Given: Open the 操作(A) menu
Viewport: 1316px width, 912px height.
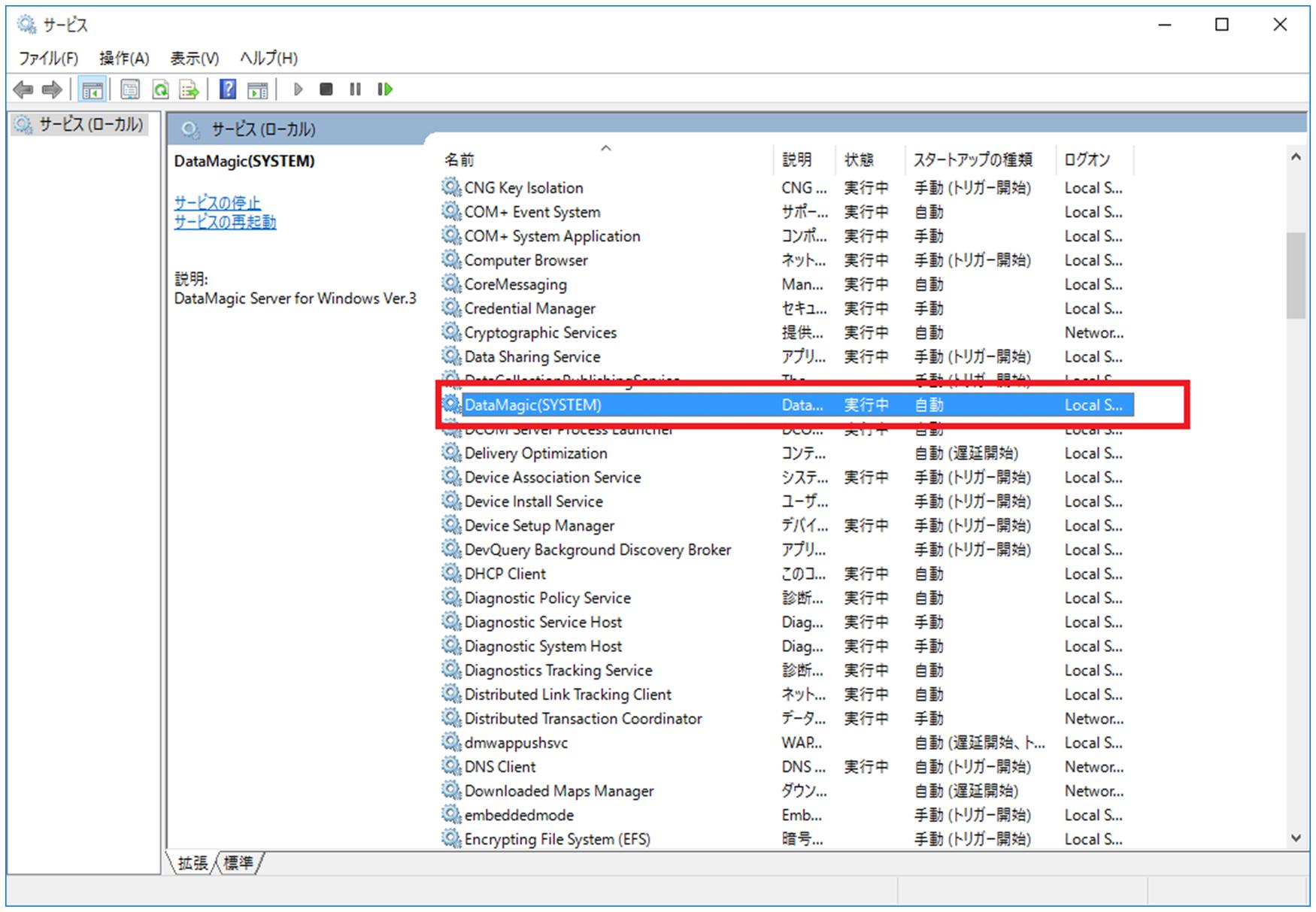Looking at the screenshot, I should tap(124, 58).
